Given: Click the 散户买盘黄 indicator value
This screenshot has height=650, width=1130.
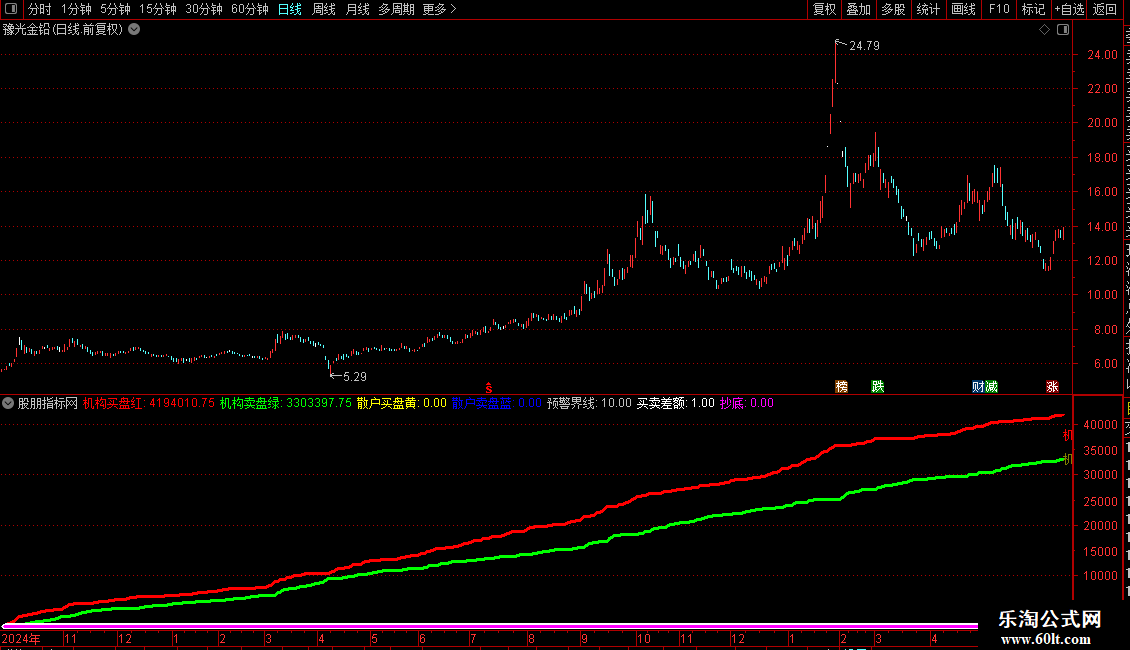Looking at the screenshot, I should coord(401,404).
